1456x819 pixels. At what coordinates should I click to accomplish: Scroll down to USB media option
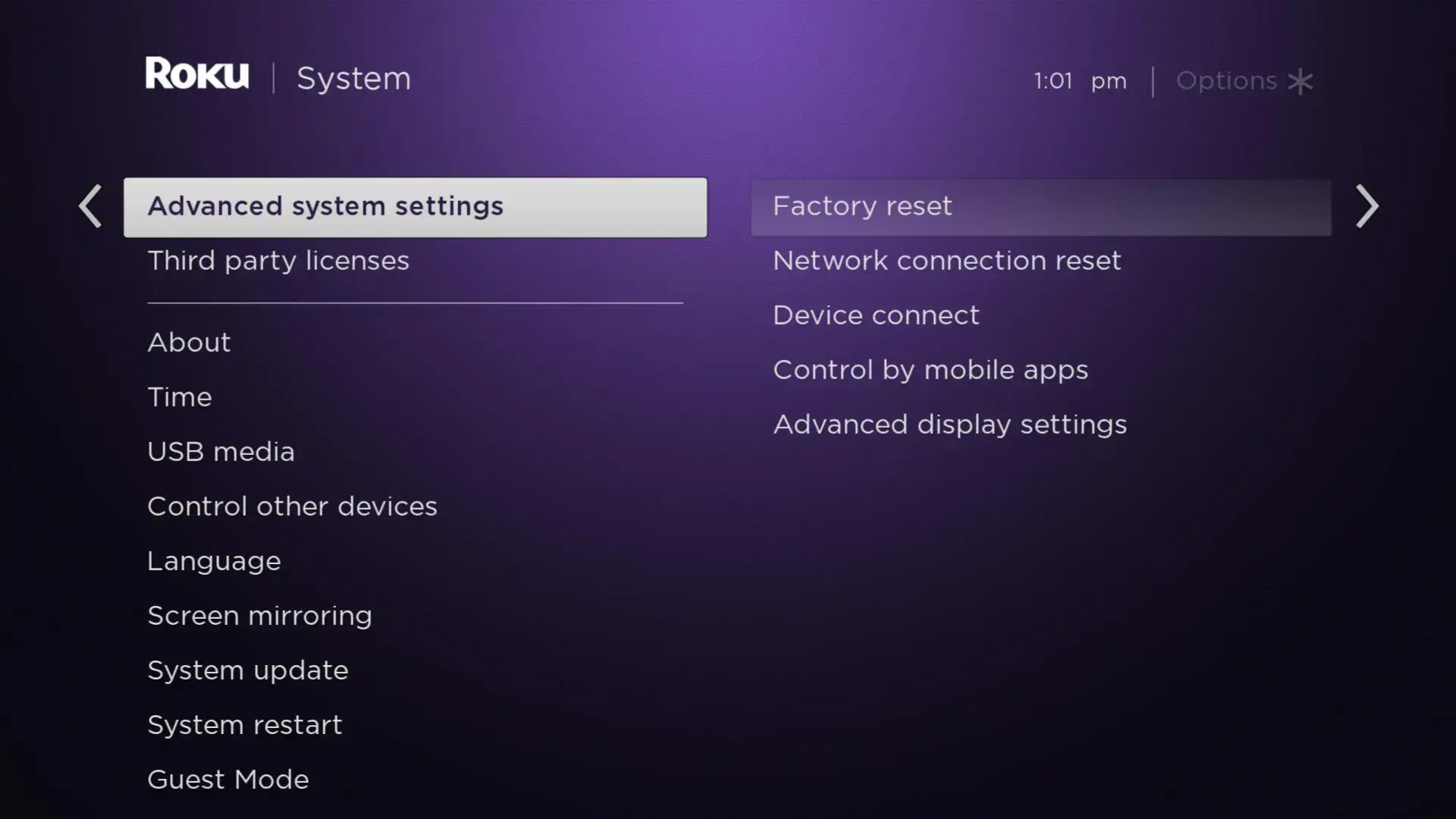click(x=221, y=452)
